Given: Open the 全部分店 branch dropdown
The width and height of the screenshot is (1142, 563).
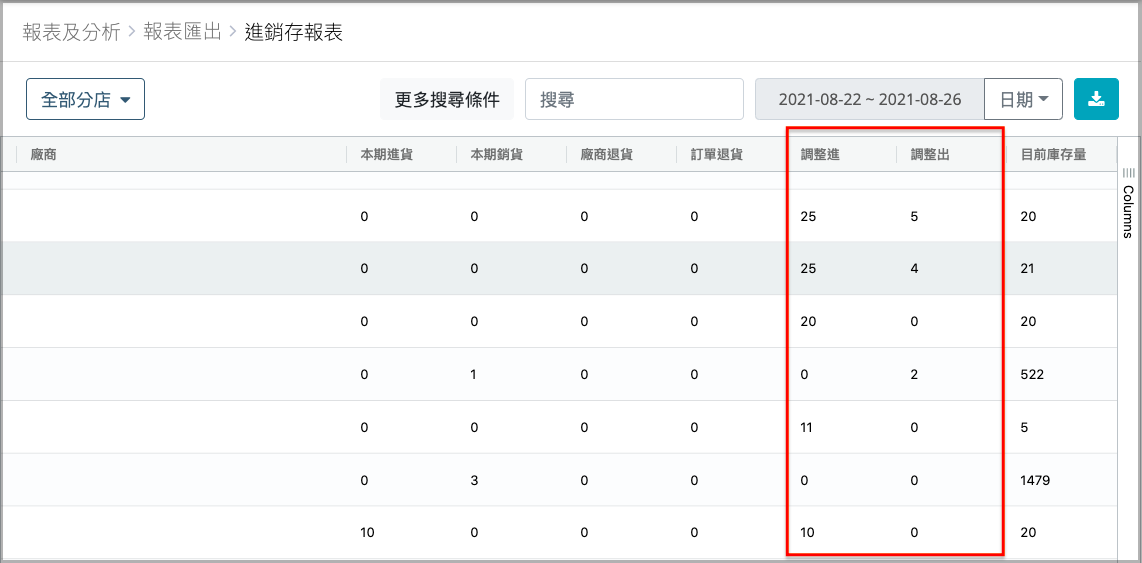Looking at the screenshot, I should point(85,99).
